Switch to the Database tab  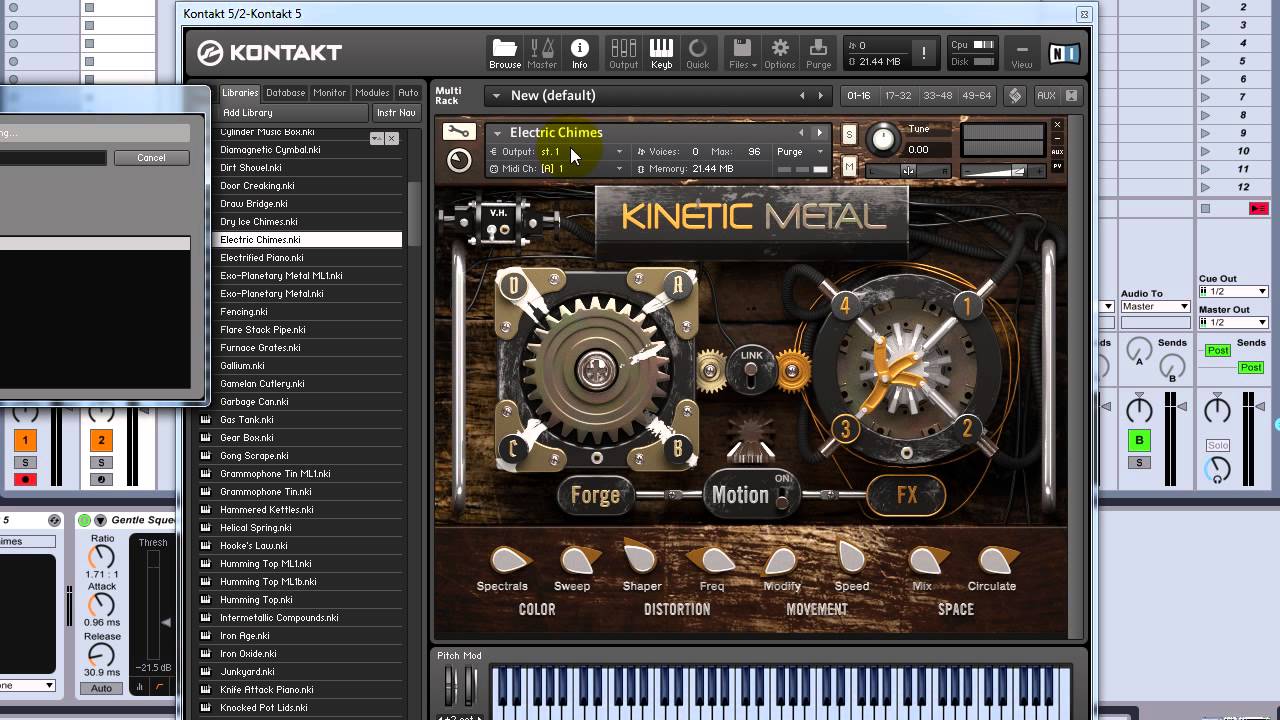[285, 93]
